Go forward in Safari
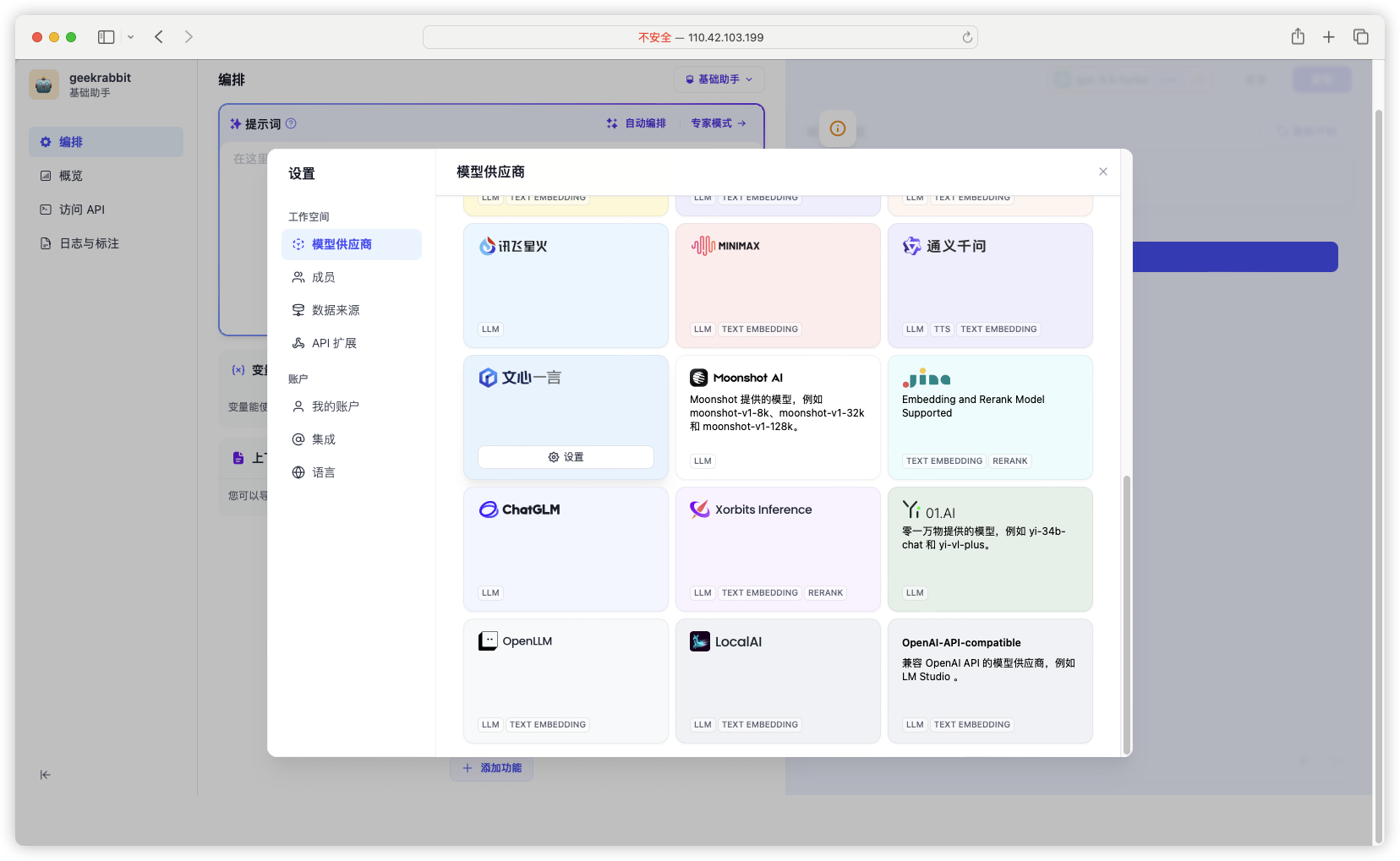The image size is (1400, 861). click(189, 37)
